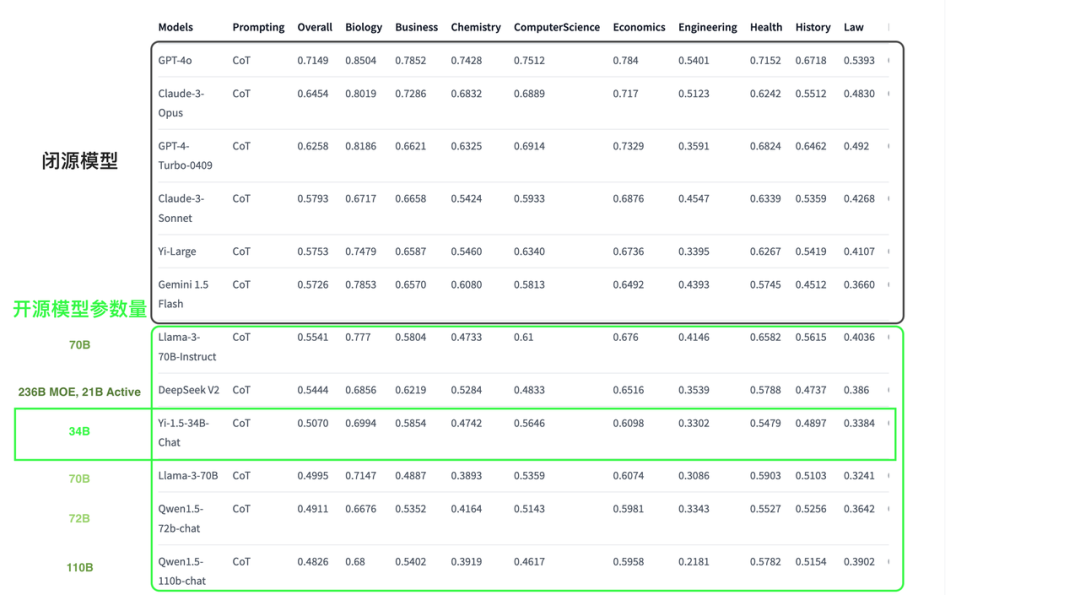Click the 72B parameter label
This screenshot has width=1080, height=595.
(x=79, y=519)
